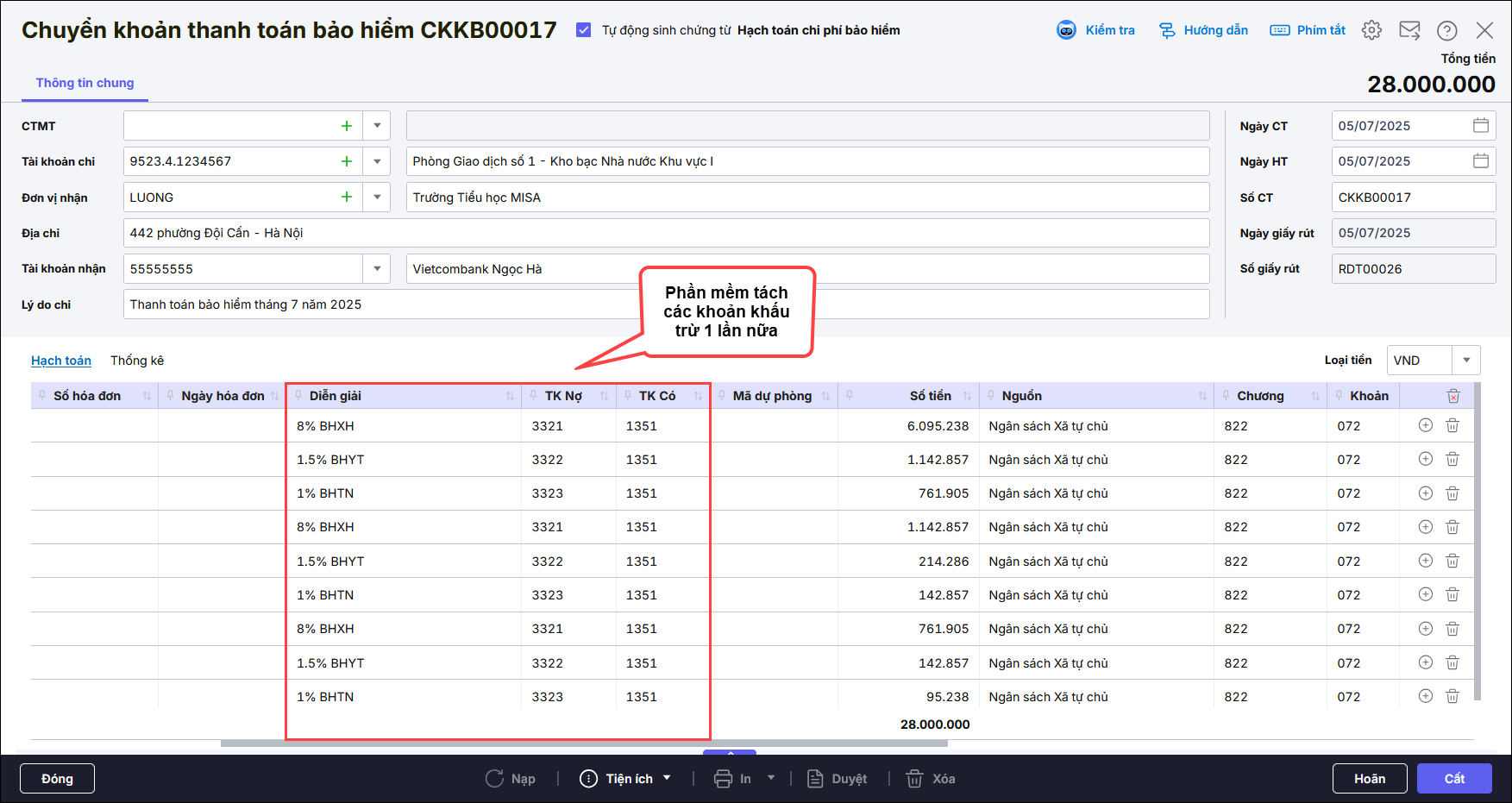Image resolution: width=1512 pixels, height=803 pixels.
Task: Delete the first 8% BHXH row
Action: [1452, 425]
